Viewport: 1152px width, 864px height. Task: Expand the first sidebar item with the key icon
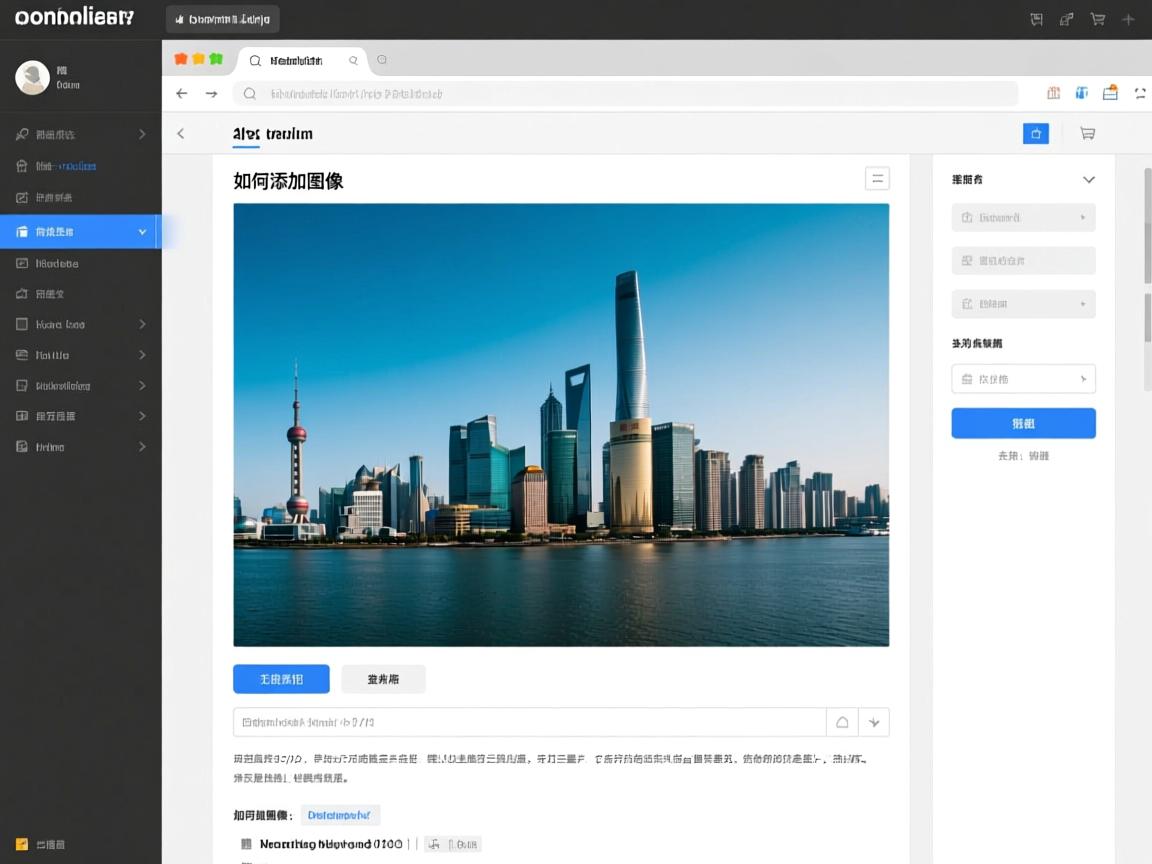(x=80, y=134)
